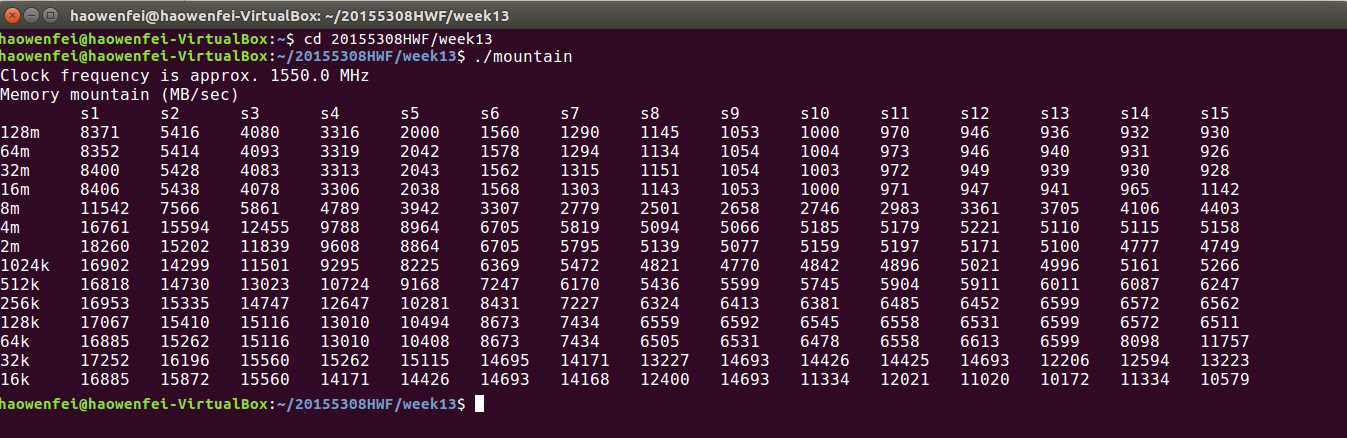Click the line 'Clock frequency is approx. 1550.0 MHz'
Screen dimensions: 1347x438
pos(185,76)
